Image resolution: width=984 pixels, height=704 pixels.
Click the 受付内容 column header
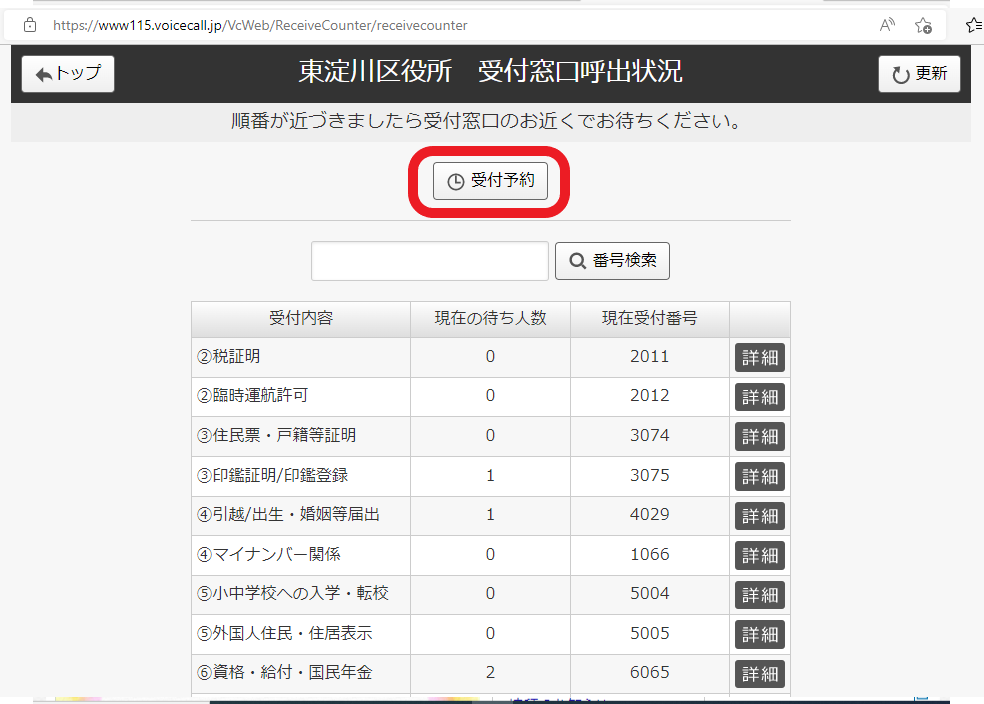point(301,319)
